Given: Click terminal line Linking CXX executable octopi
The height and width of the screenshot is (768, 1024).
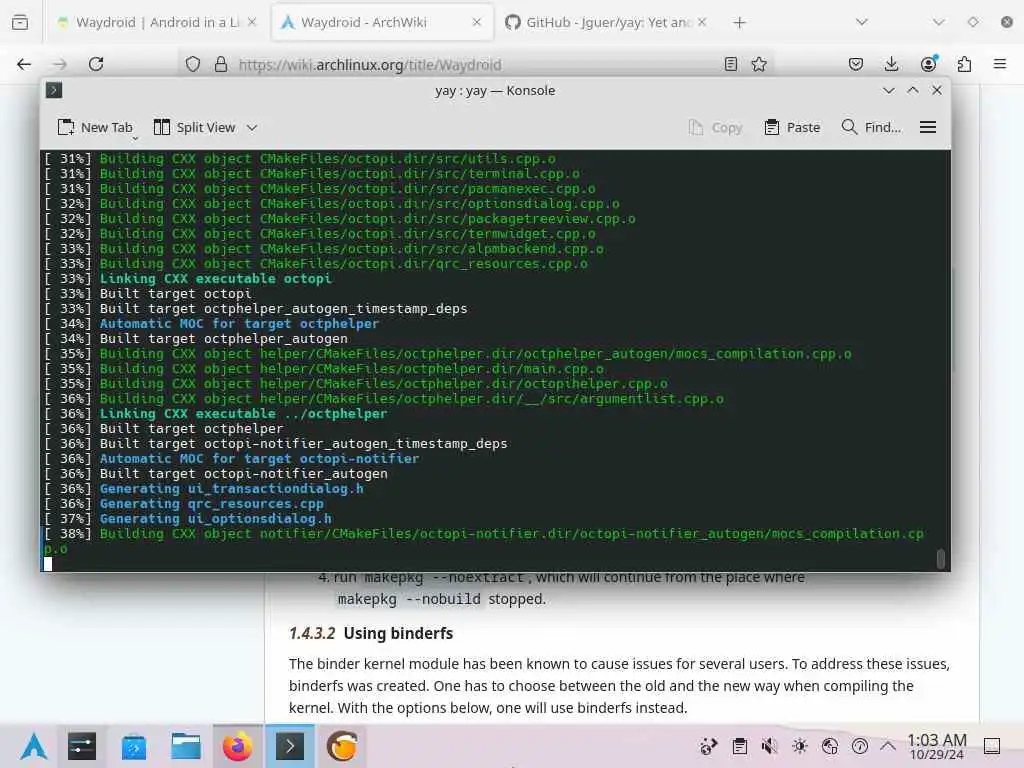Looking at the screenshot, I should [x=216, y=279].
